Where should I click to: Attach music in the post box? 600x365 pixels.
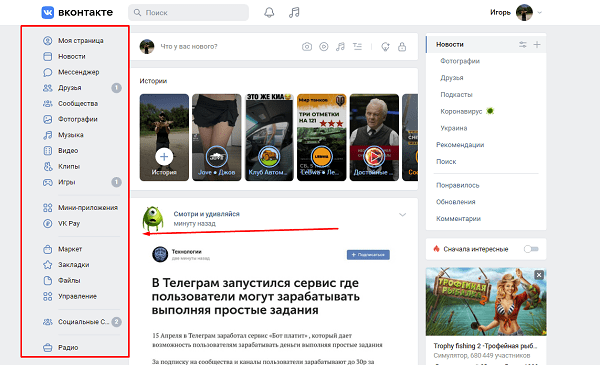(x=340, y=47)
